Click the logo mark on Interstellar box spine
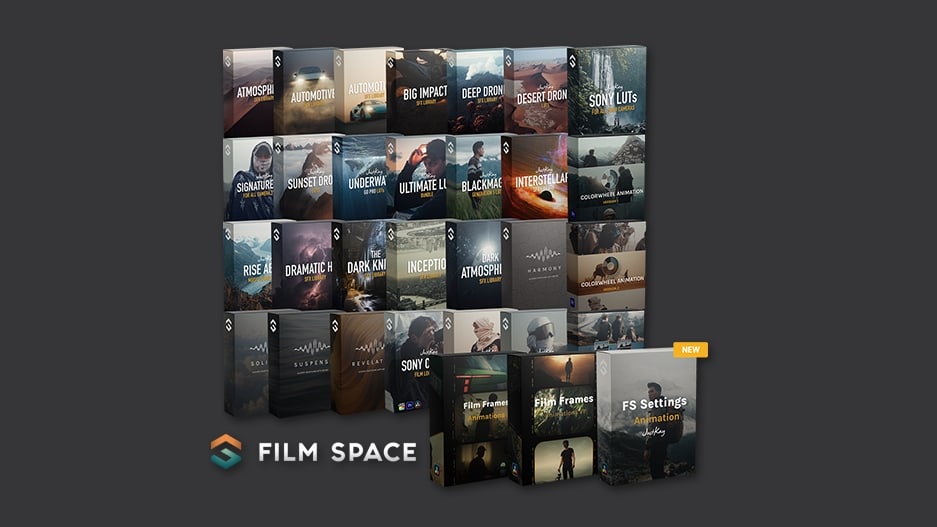 pyautogui.click(x=506, y=148)
